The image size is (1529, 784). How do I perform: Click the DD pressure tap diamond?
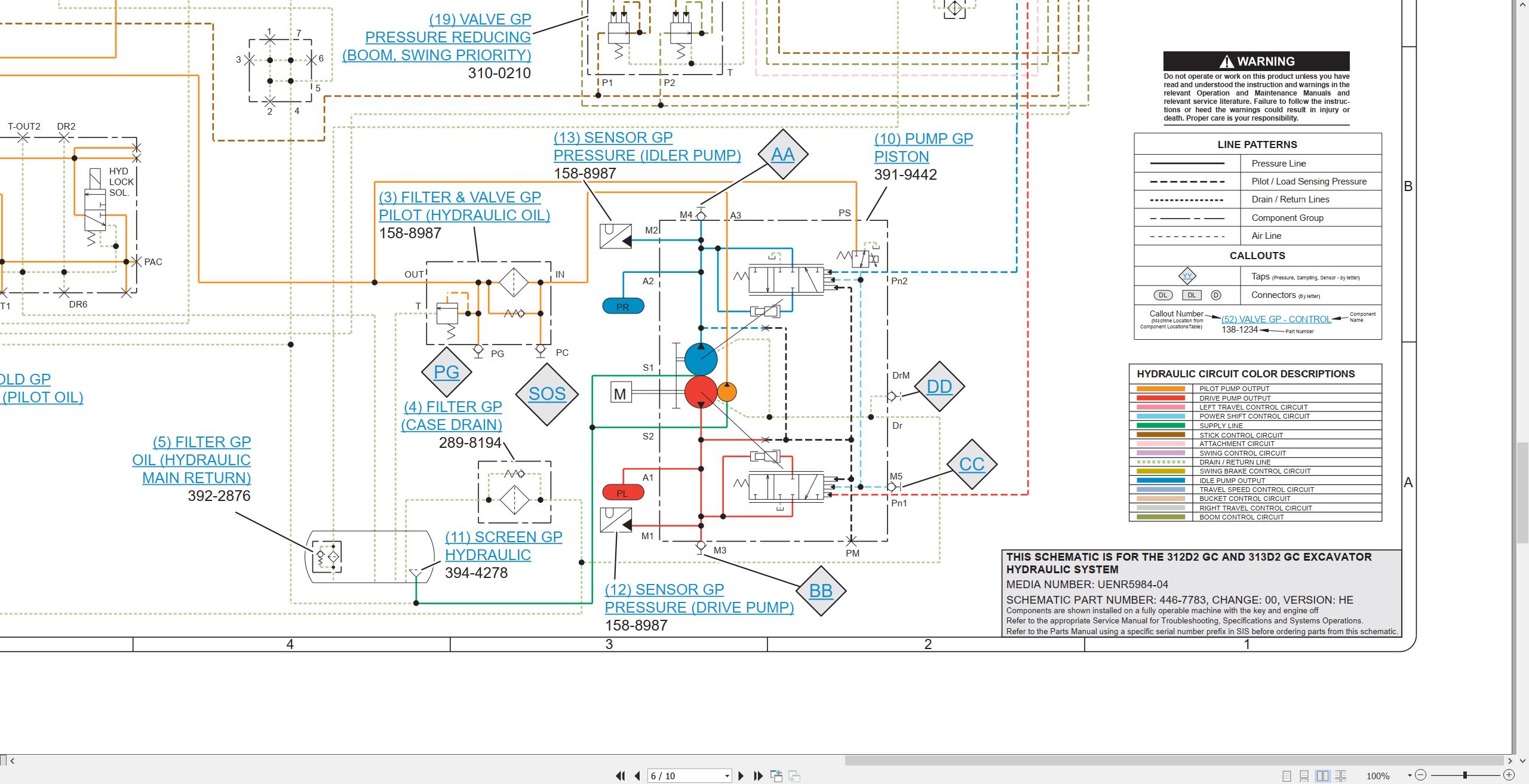coord(939,386)
